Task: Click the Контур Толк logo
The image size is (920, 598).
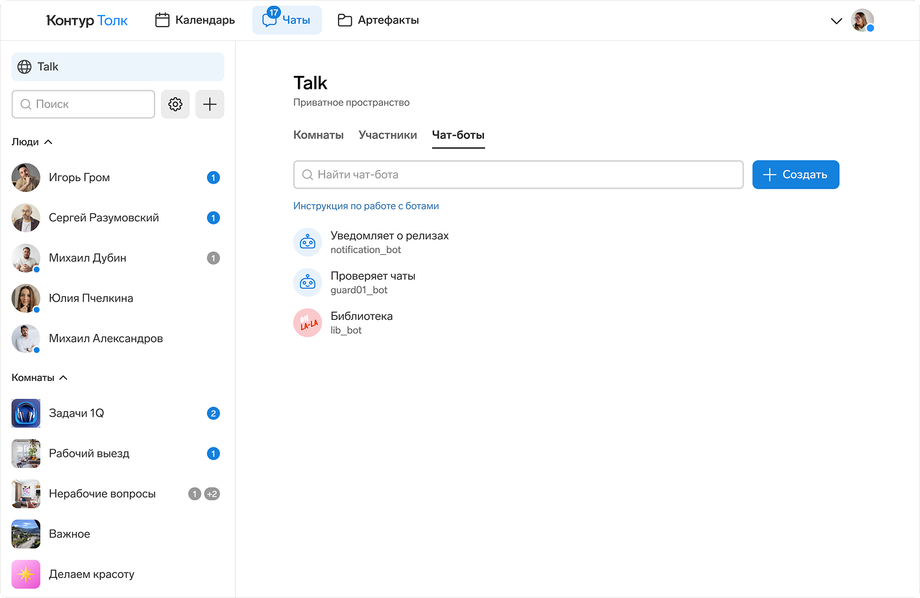Action: coord(87,20)
